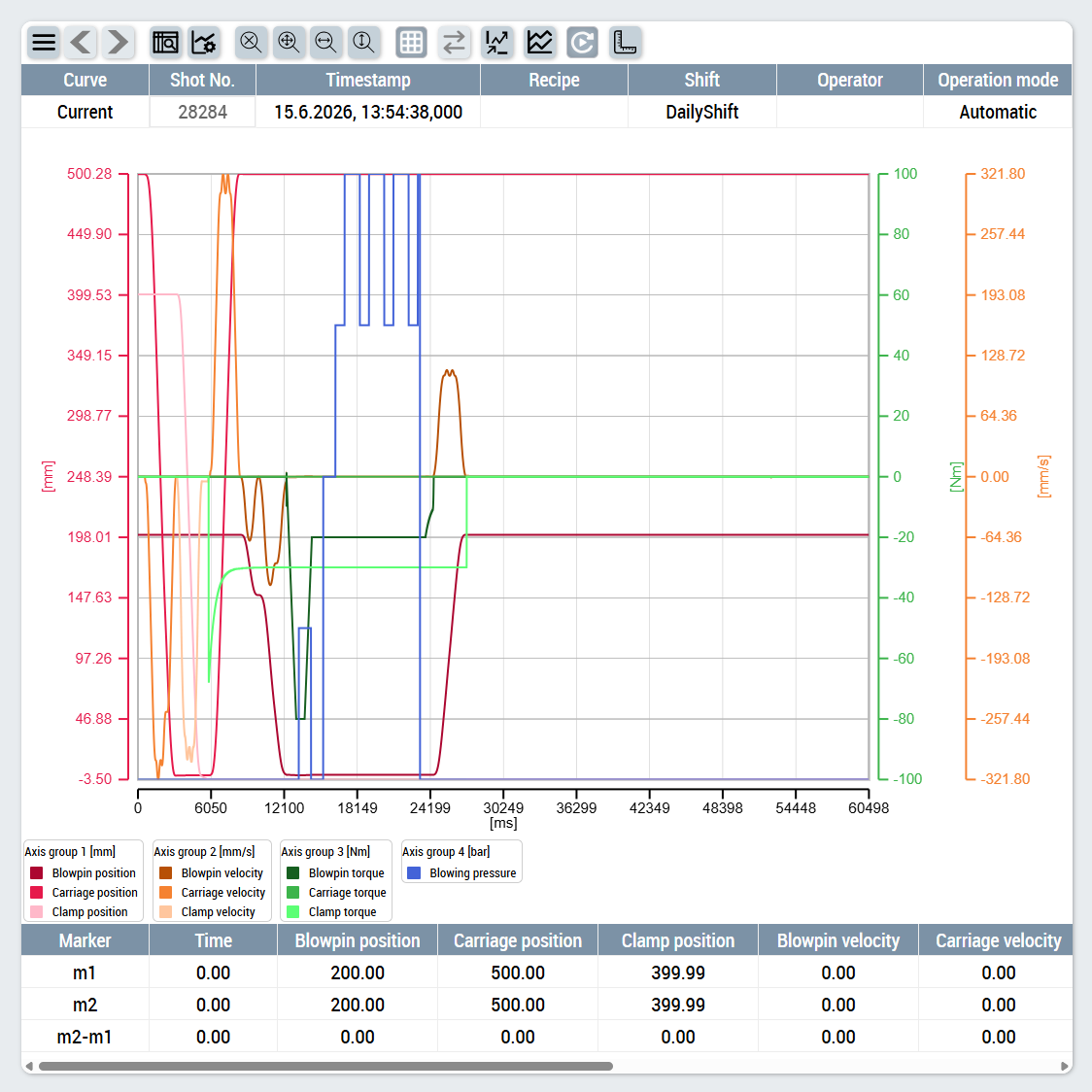Toggle Blowpin position curve in legend
Screen dimensions: 1092x1092
(84, 873)
